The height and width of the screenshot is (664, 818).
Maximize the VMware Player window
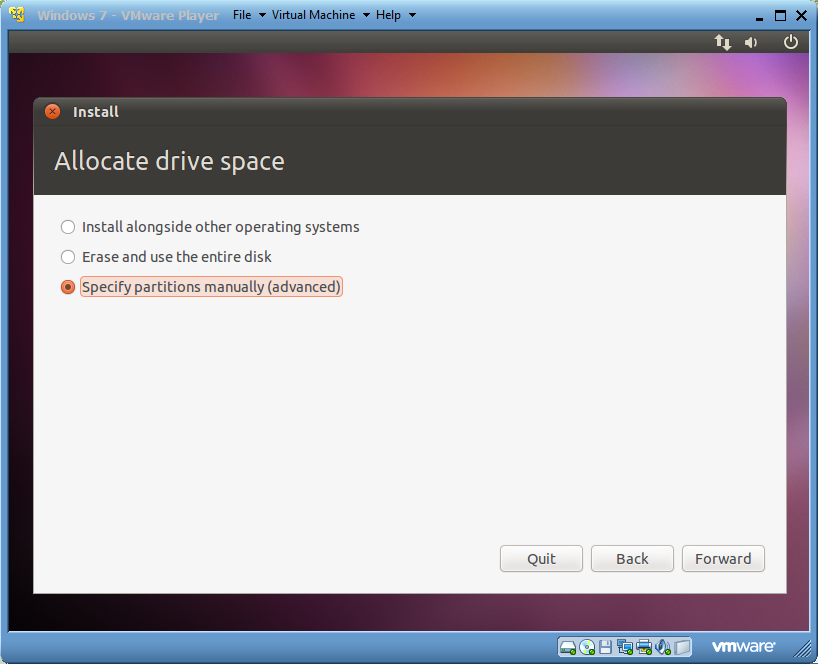point(780,16)
